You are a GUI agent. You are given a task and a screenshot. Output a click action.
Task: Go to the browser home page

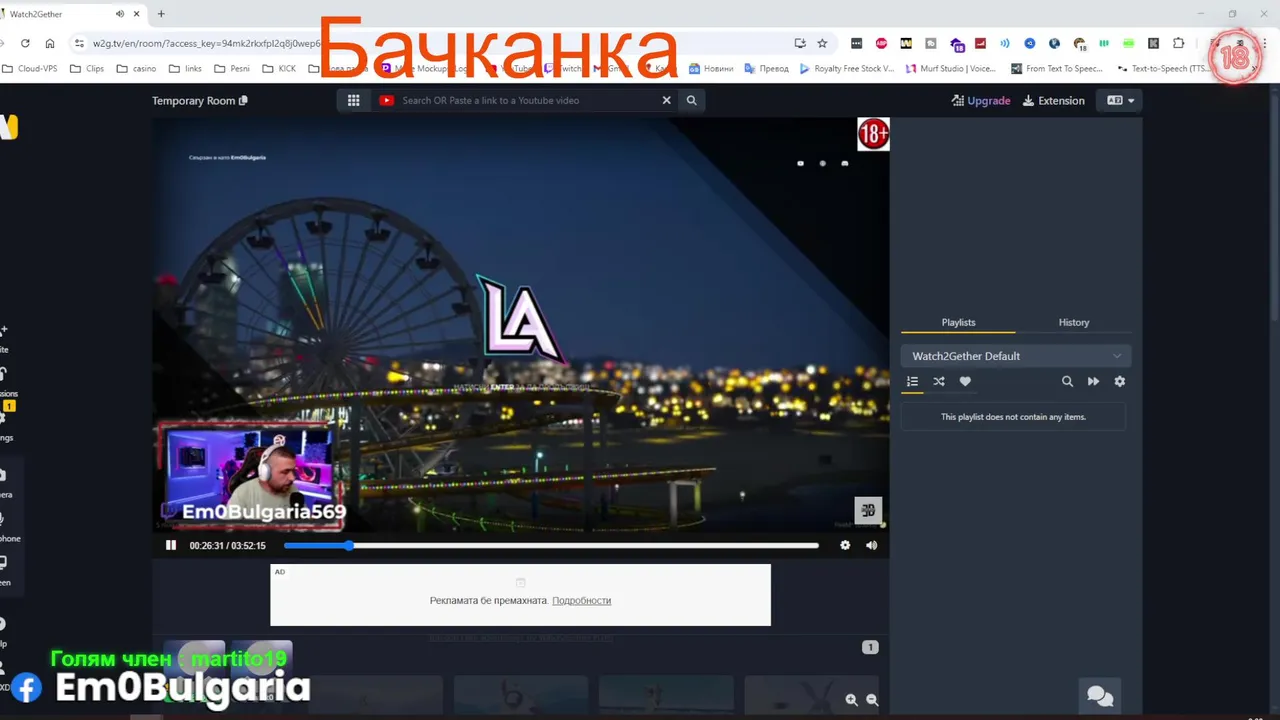point(50,43)
